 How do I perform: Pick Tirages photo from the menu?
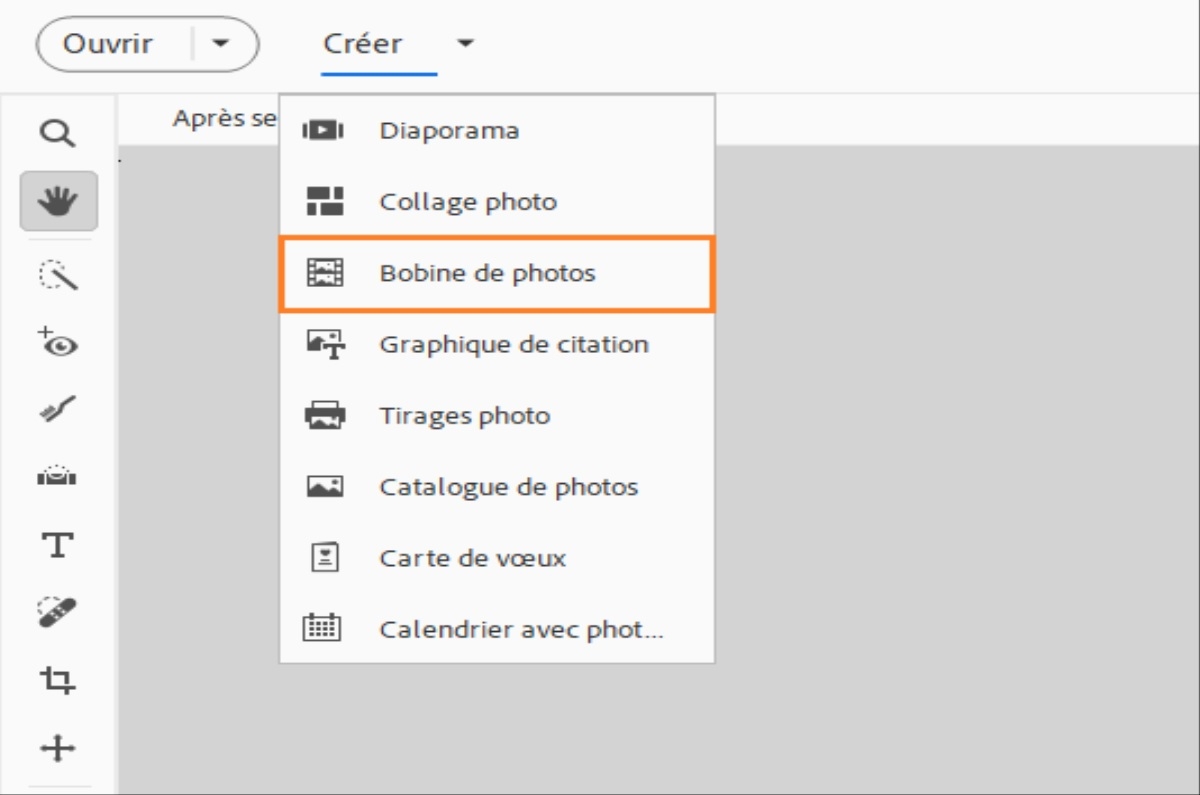click(465, 415)
